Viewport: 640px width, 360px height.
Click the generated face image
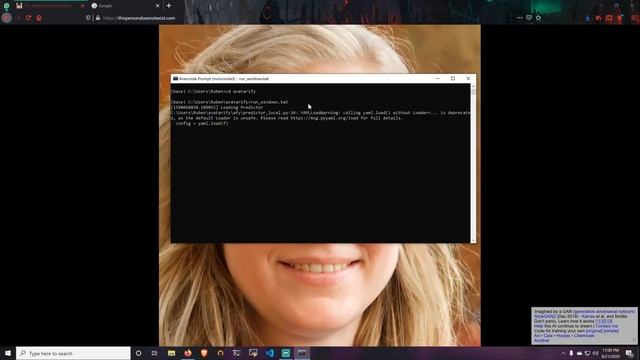(x=320, y=294)
